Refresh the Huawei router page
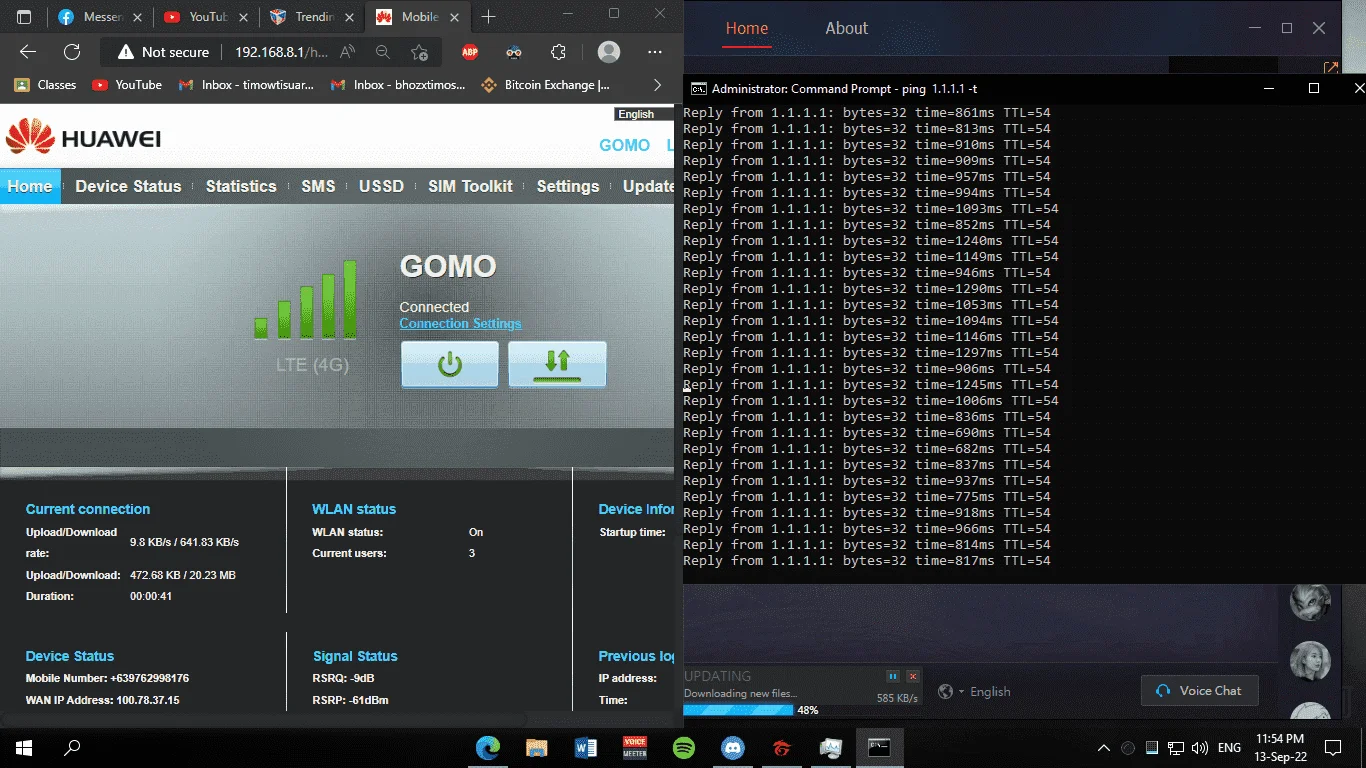The width and height of the screenshot is (1366, 768). click(x=72, y=52)
